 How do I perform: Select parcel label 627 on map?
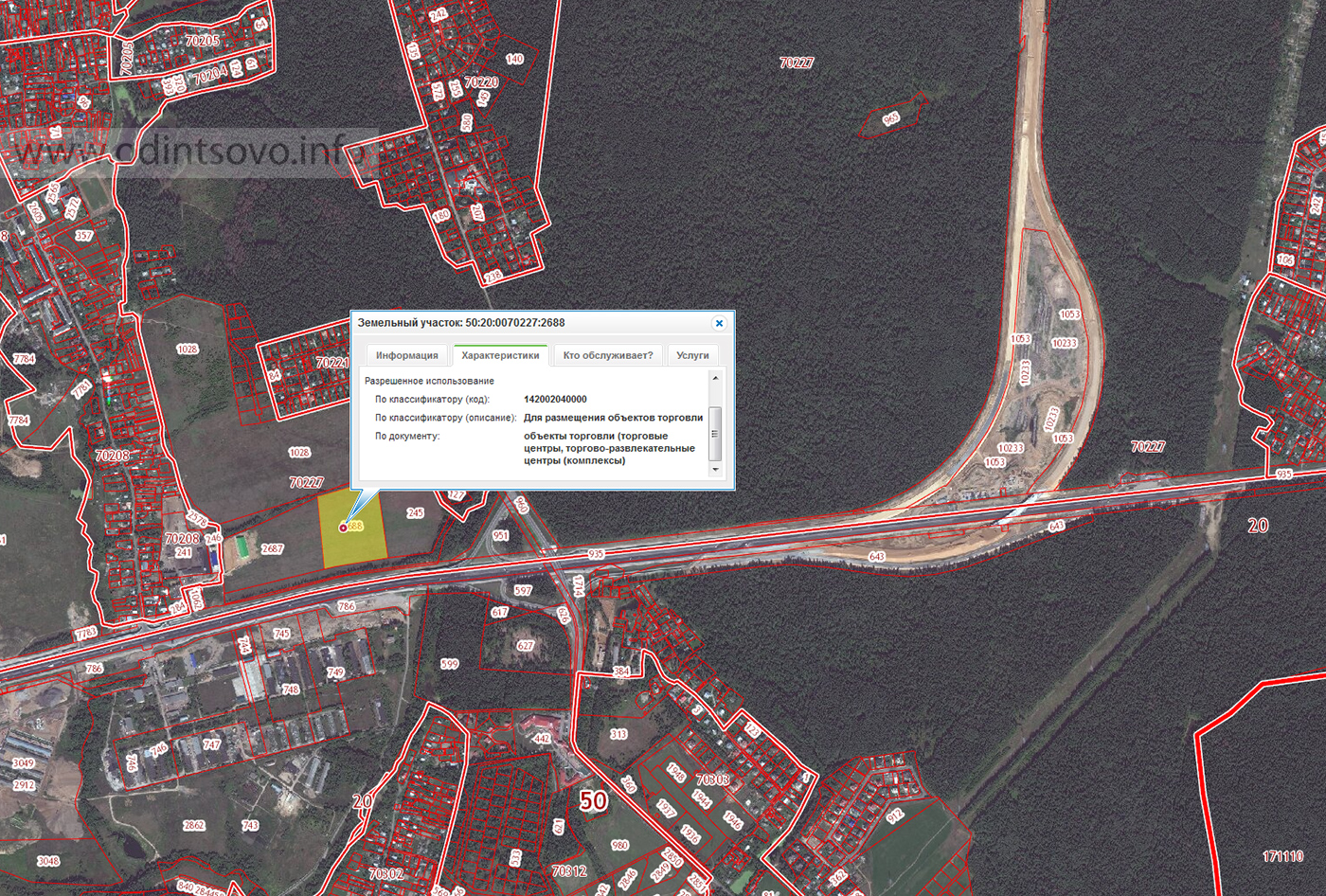pos(526,646)
